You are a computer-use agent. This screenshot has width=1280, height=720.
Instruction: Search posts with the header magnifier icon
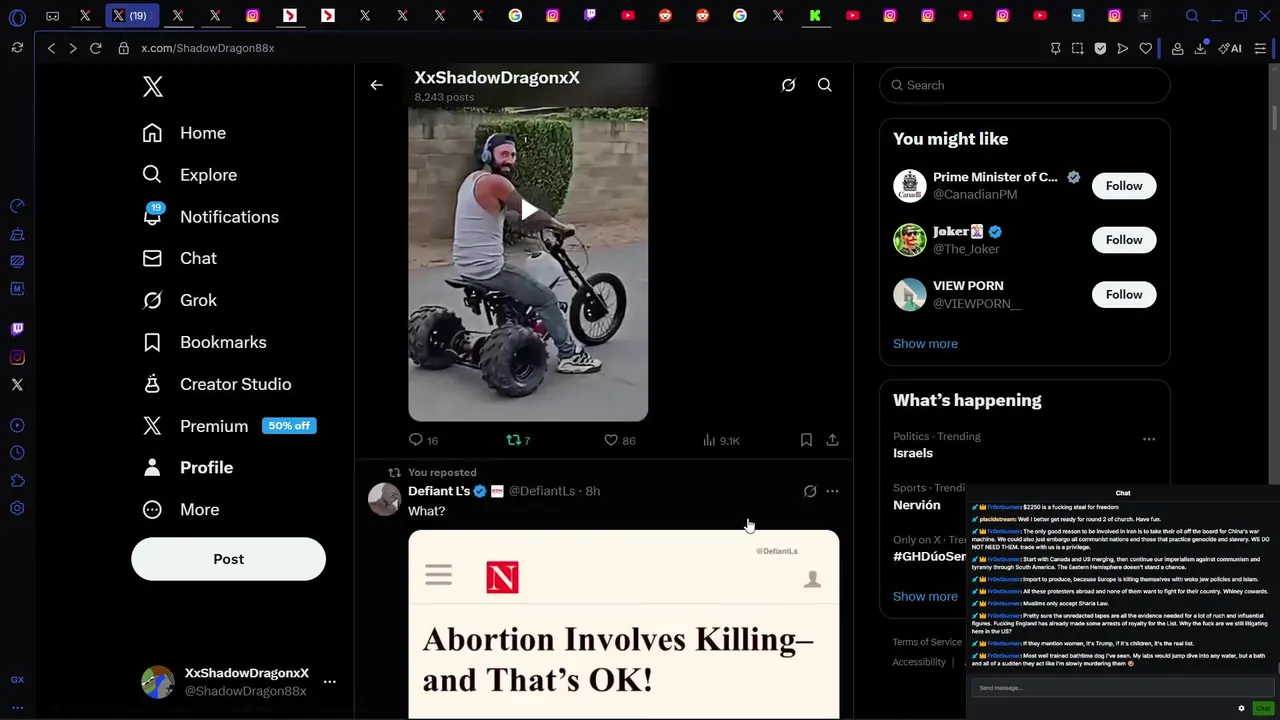825,85
